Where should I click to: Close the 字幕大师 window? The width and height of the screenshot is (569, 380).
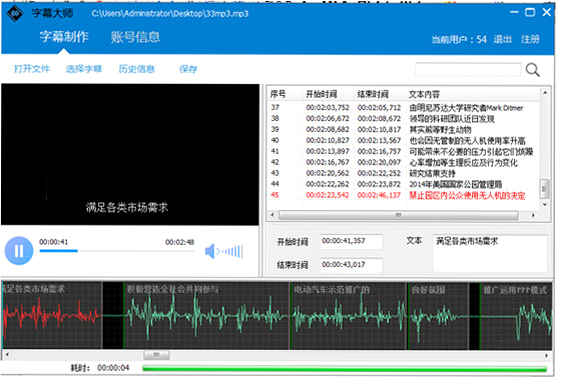[x=547, y=12]
